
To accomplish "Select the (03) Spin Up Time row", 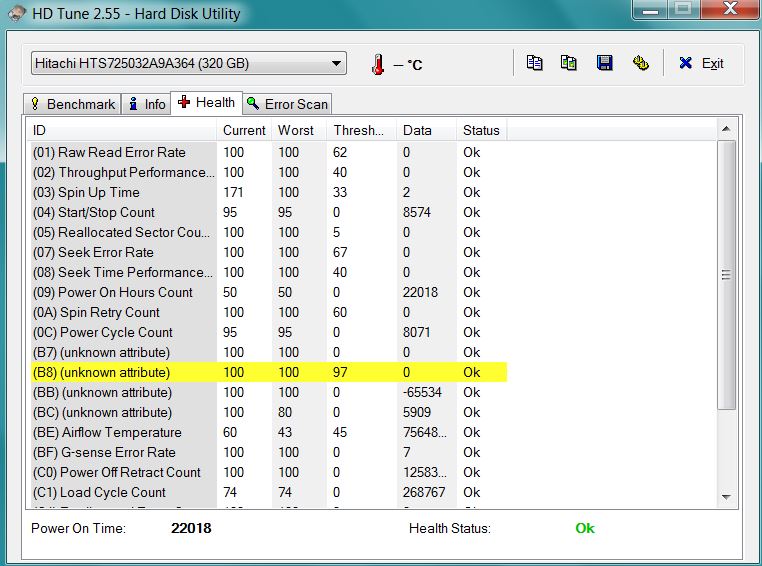I will tap(269, 192).
